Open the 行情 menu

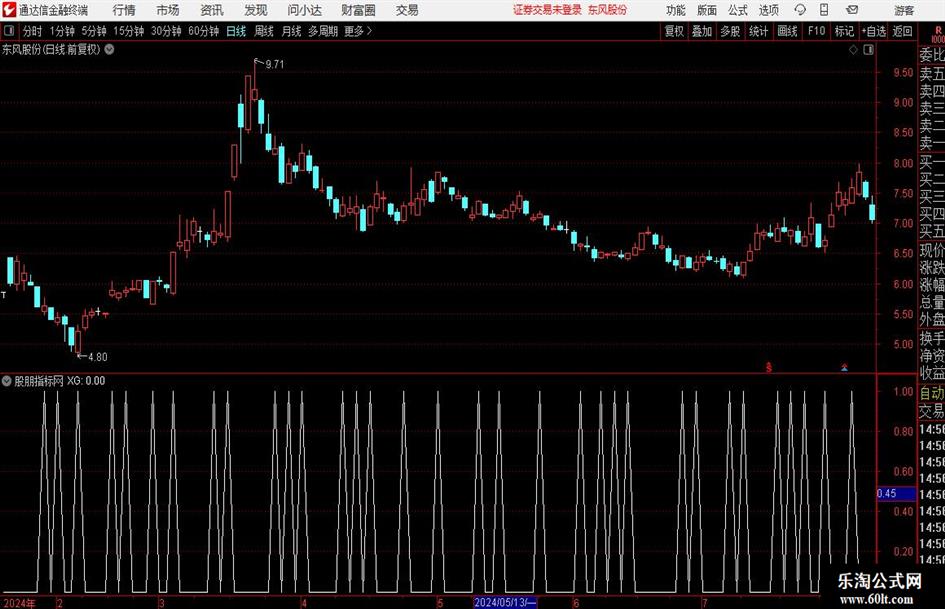(124, 10)
